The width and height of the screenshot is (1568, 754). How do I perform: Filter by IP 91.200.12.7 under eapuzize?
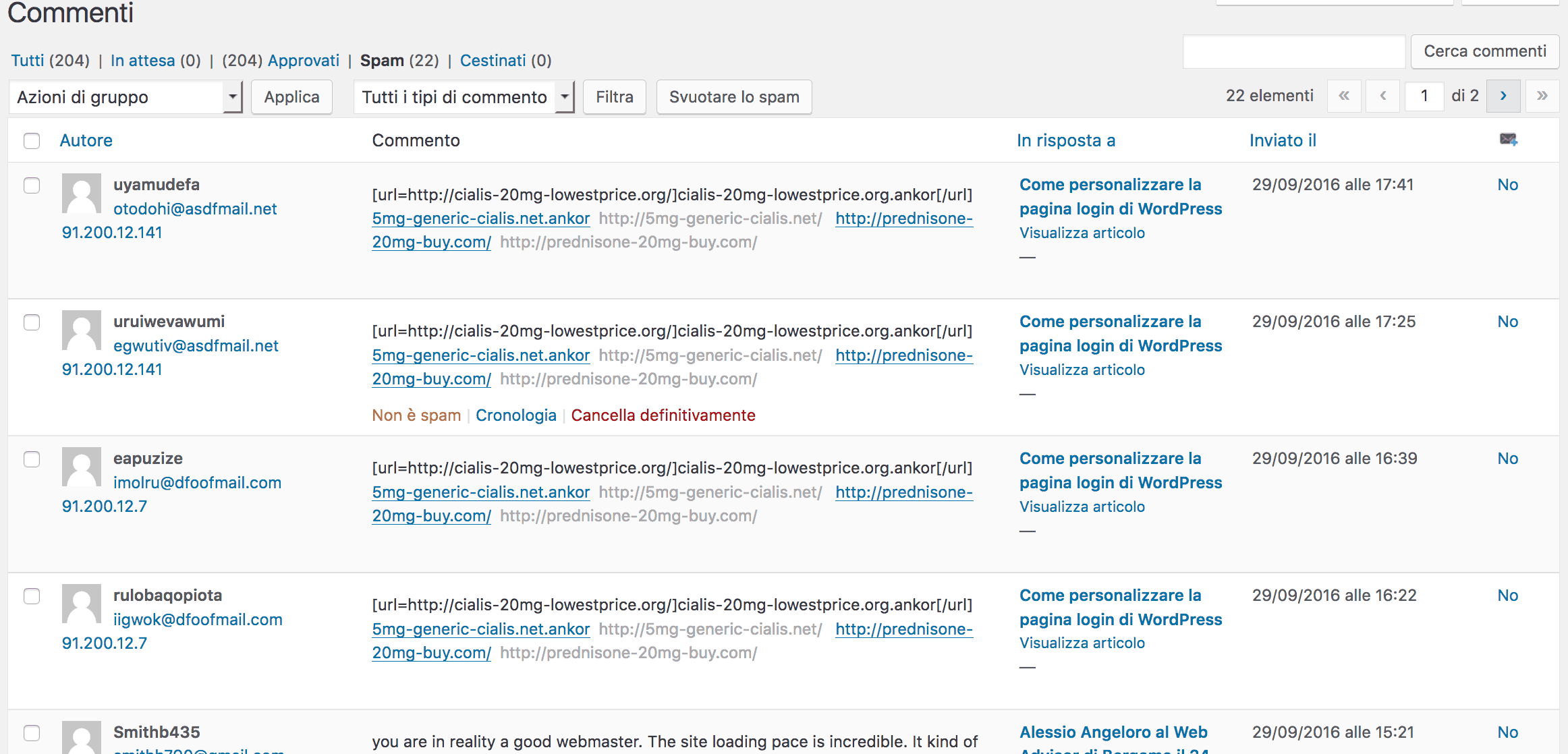tap(105, 506)
